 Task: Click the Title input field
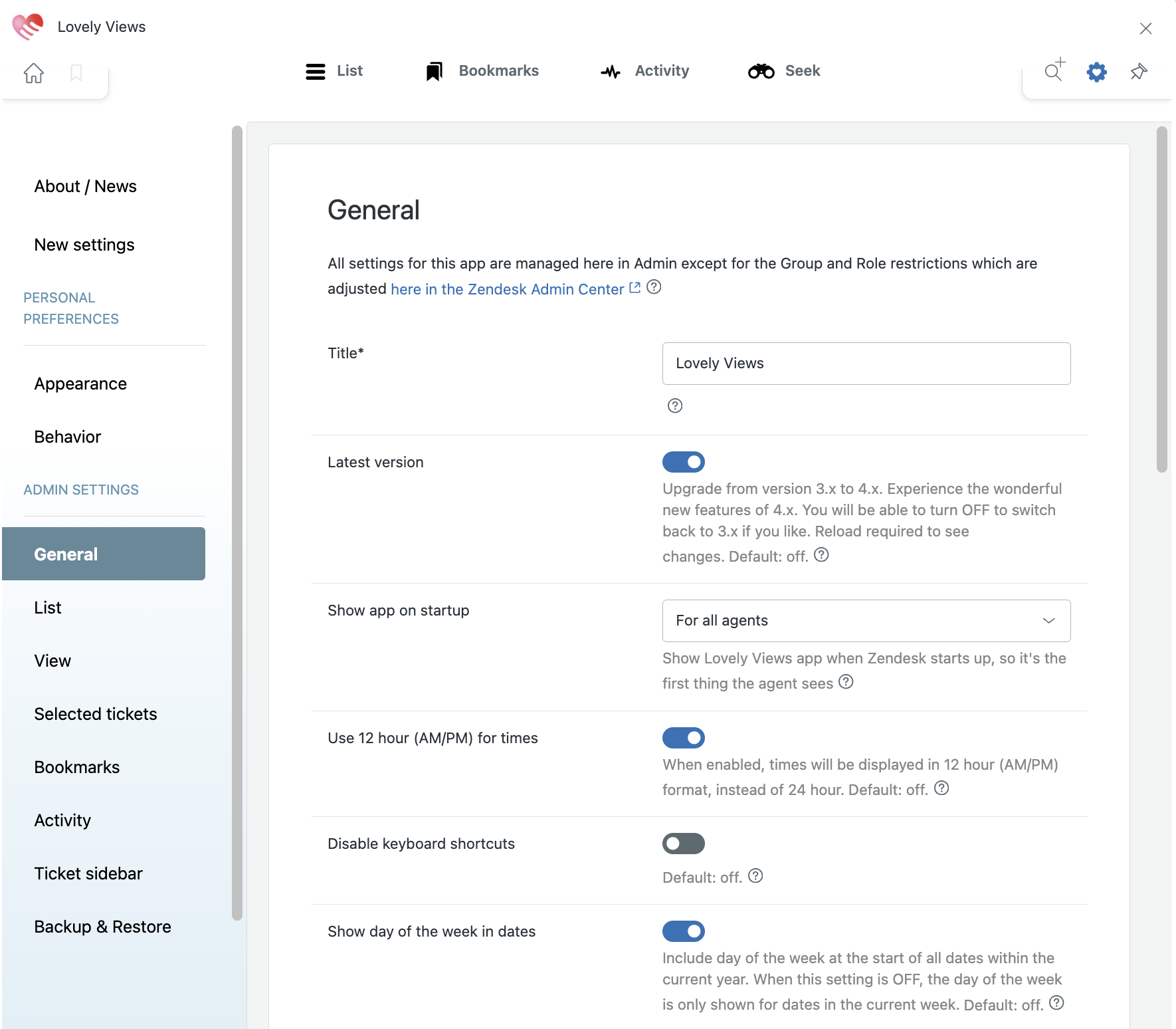tap(866, 364)
